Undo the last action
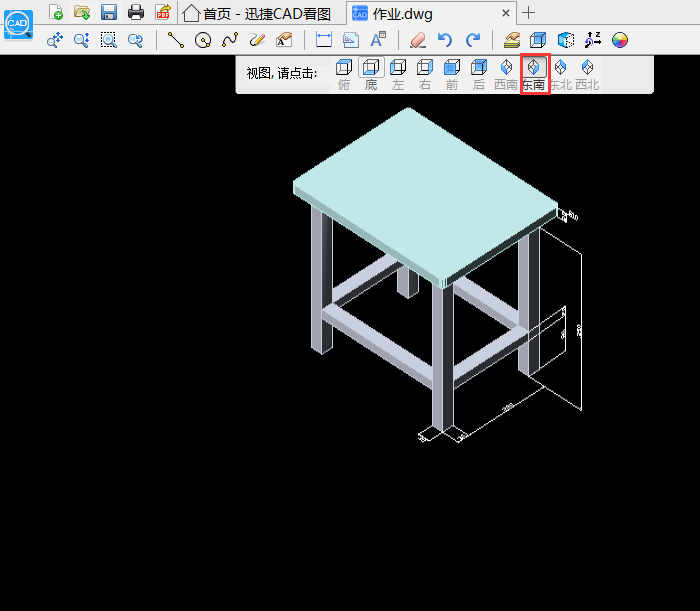The width and height of the screenshot is (700, 611). click(x=445, y=40)
